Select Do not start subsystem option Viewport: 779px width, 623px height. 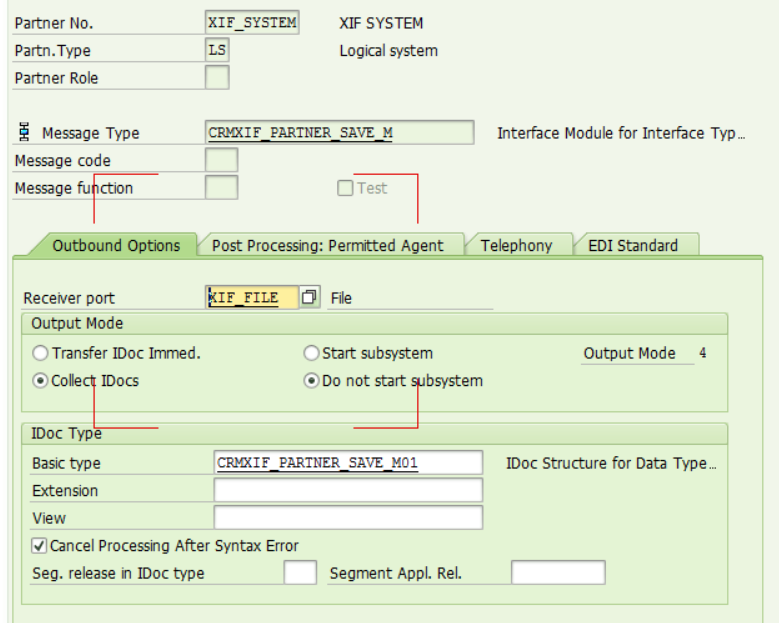pos(311,381)
